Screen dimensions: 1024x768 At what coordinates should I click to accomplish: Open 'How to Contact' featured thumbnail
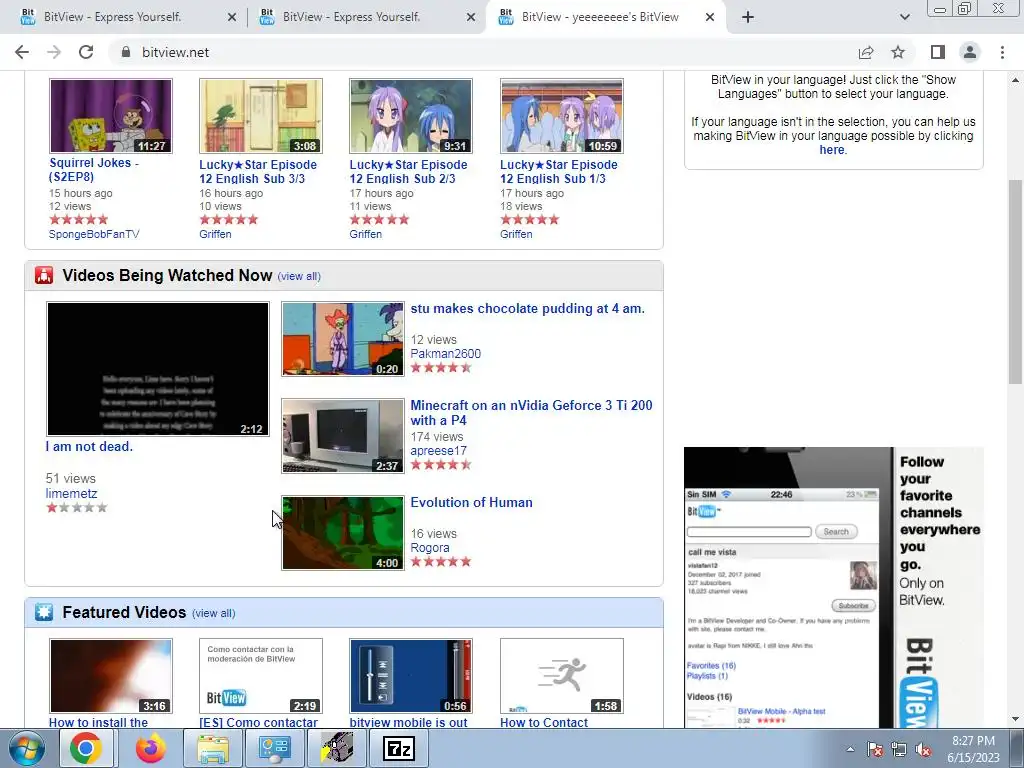tap(562, 676)
